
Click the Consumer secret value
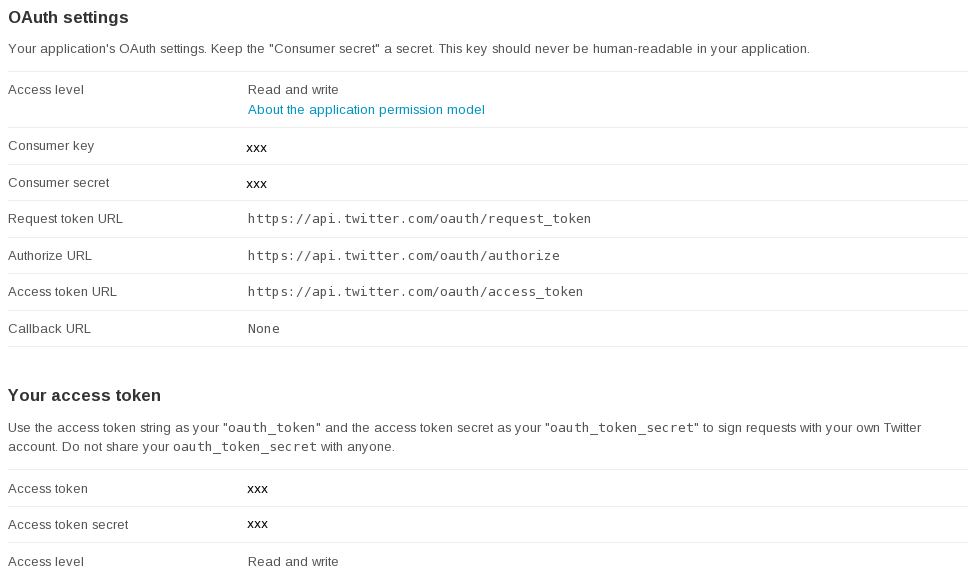(x=257, y=184)
